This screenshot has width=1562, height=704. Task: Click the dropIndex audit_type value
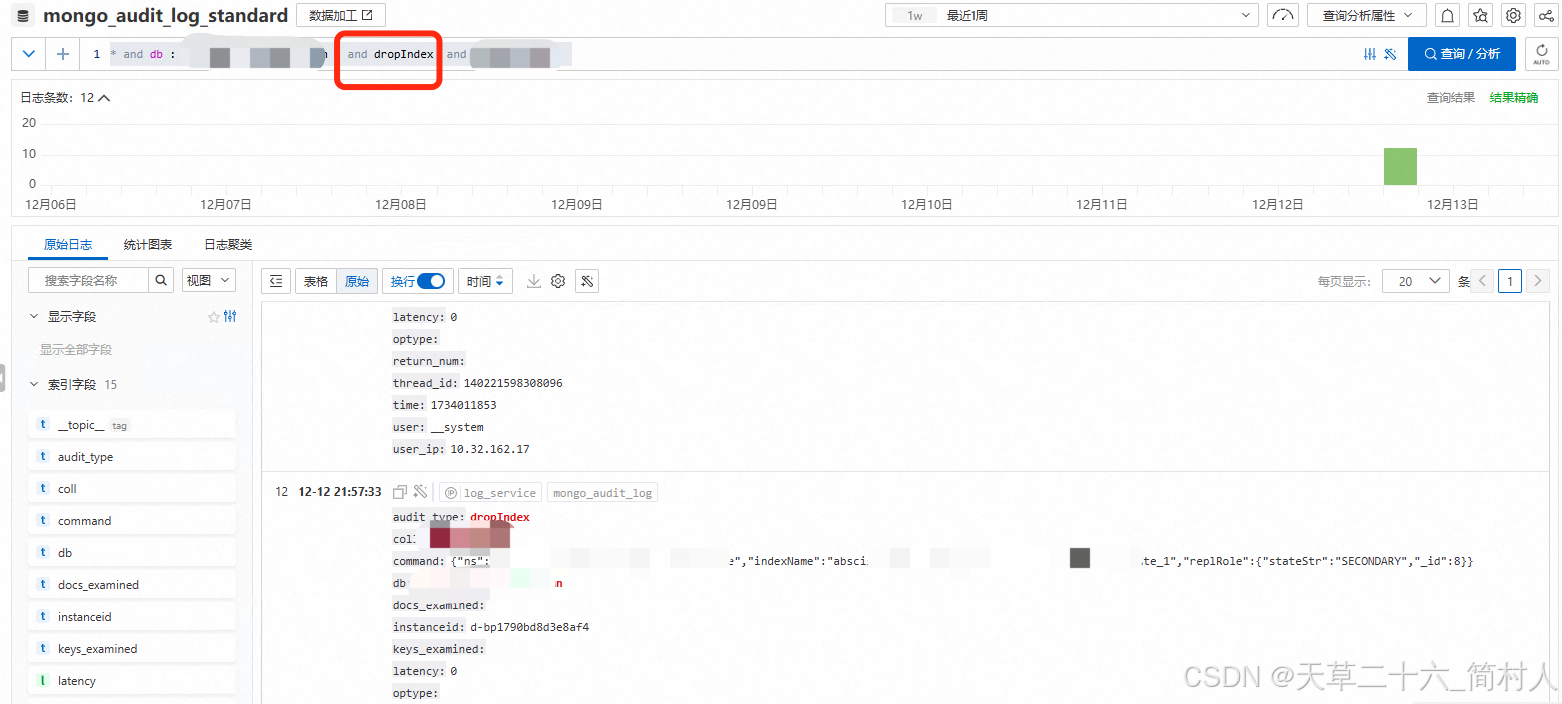click(x=500, y=517)
